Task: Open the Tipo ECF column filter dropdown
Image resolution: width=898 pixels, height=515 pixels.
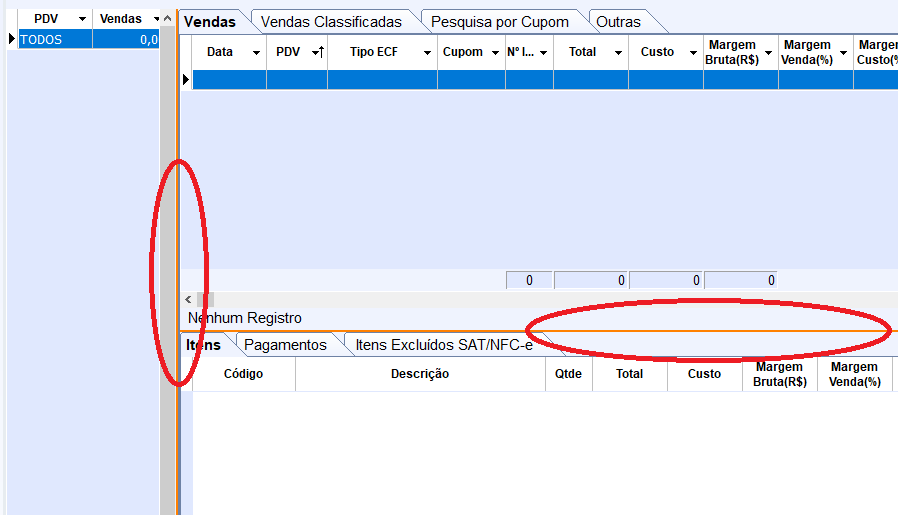Action: [x=427, y=53]
